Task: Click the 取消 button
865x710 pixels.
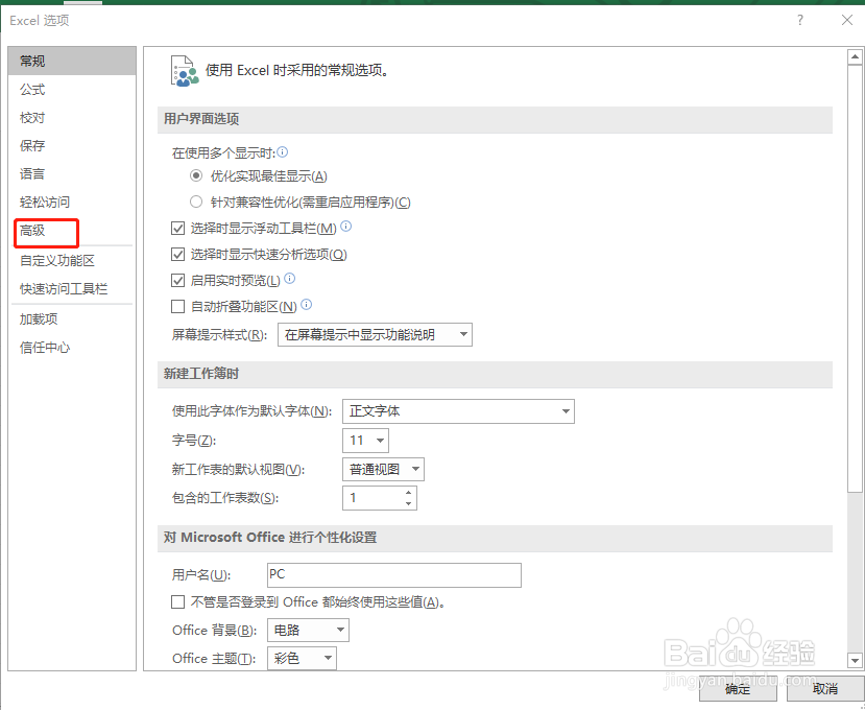Action: coord(825,688)
